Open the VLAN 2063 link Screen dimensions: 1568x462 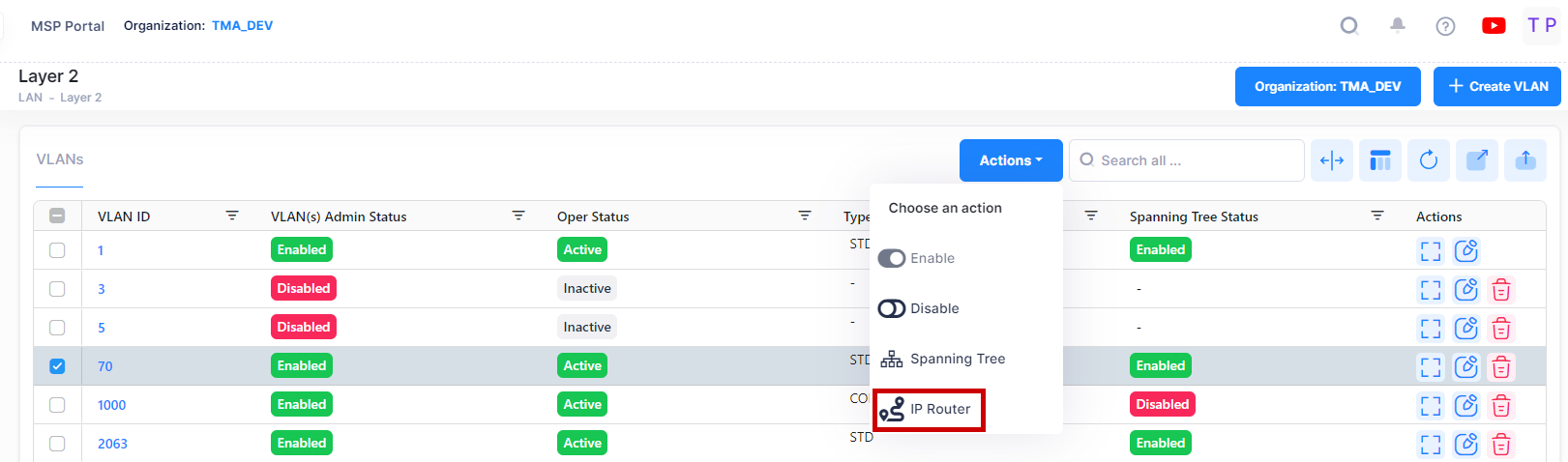112,444
